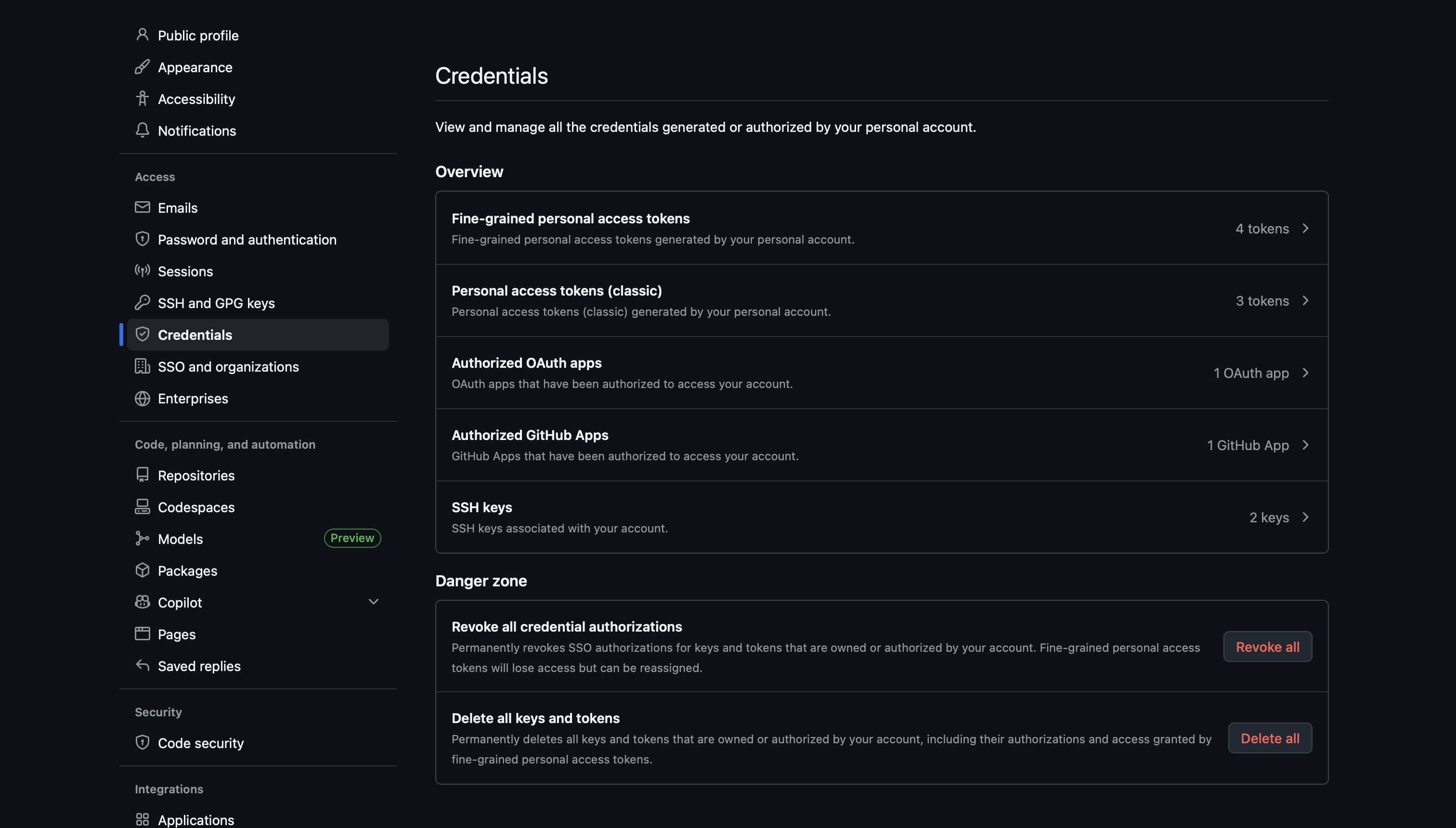This screenshot has height=828, width=1456.
Task: Click the SSO and organizations building icon
Action: click(x=142, y=366)
